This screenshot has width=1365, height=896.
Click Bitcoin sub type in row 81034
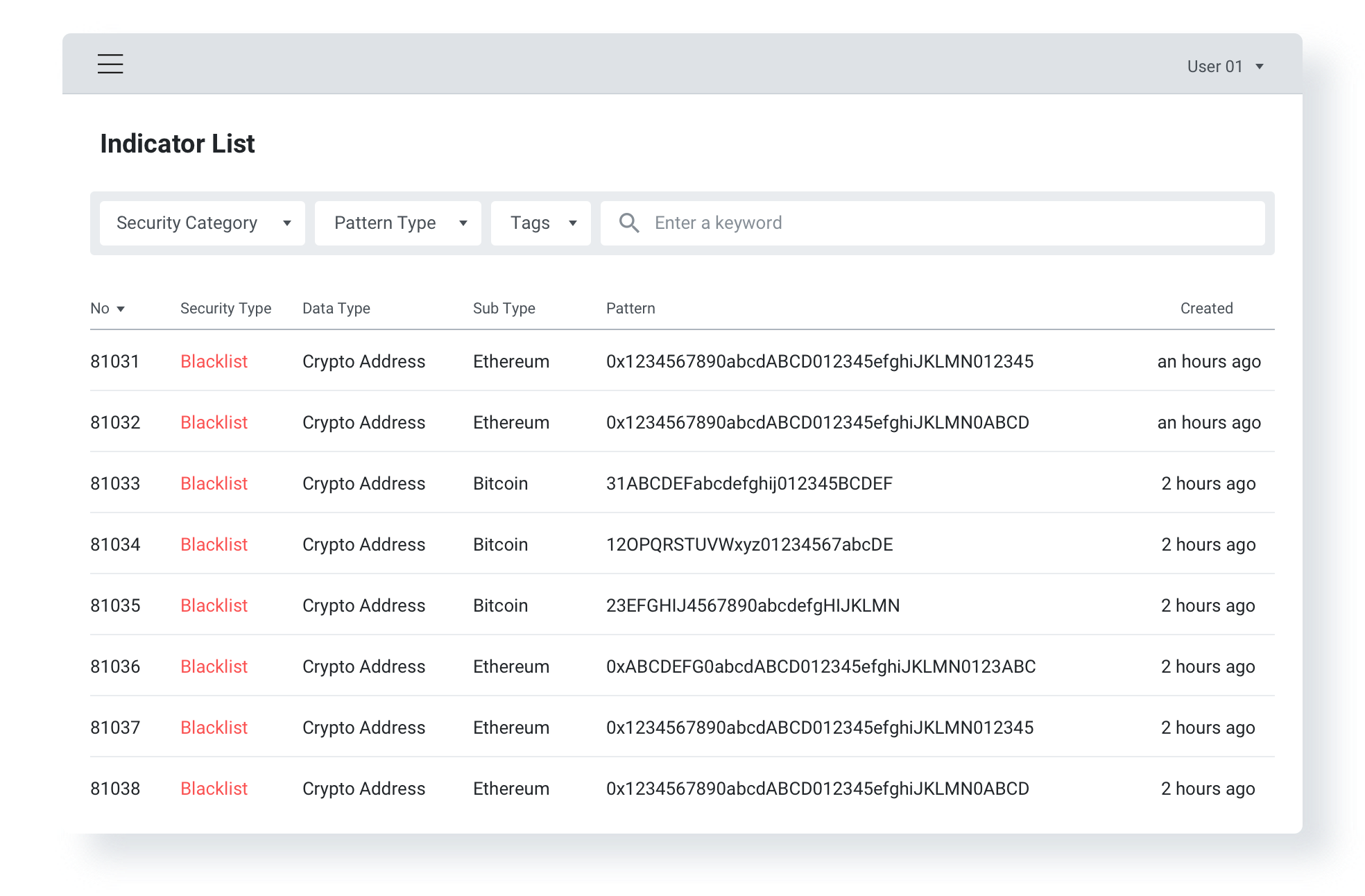coord(500,544)
